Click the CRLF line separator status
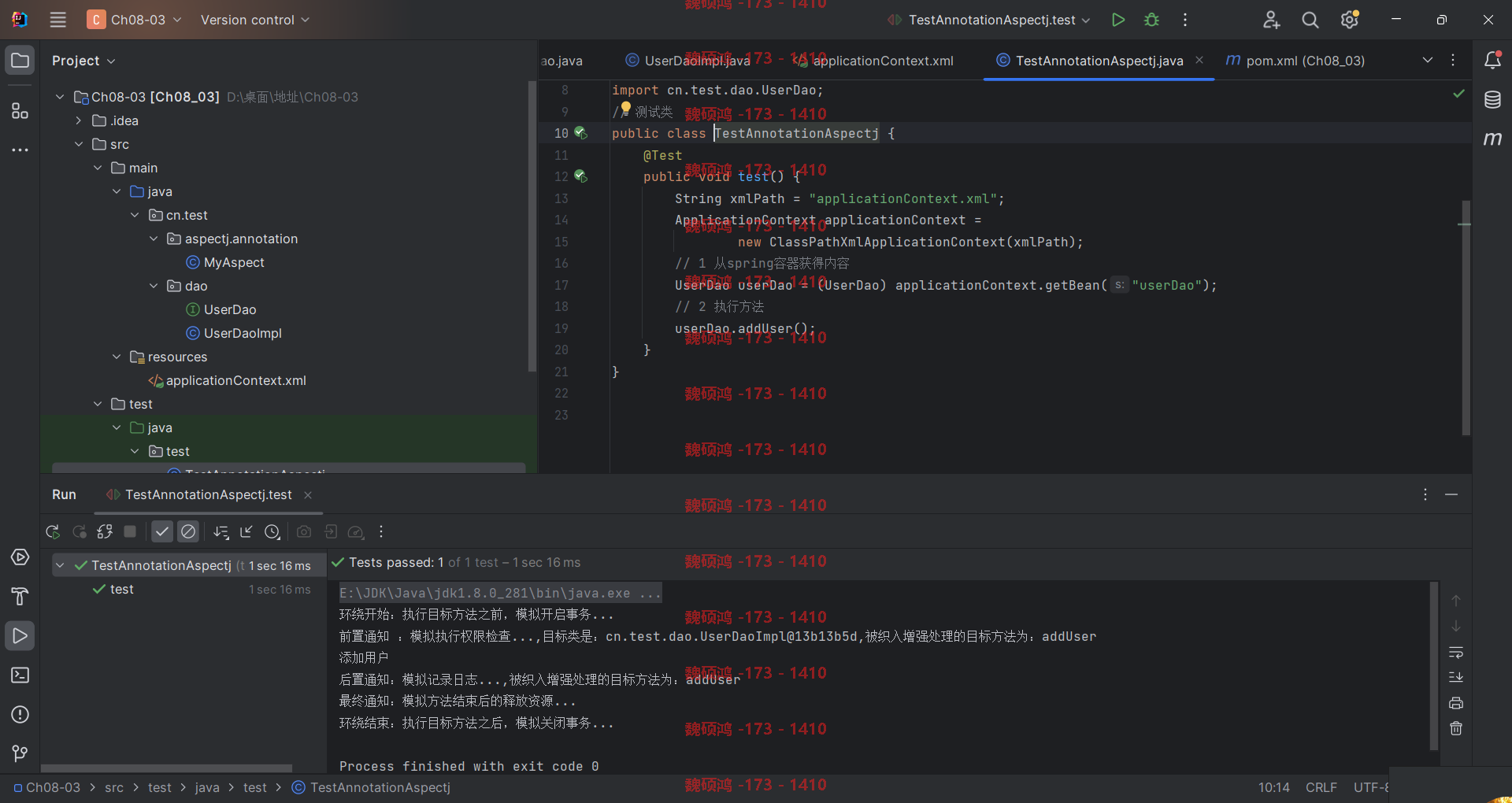 click(x=1321, y=787)
